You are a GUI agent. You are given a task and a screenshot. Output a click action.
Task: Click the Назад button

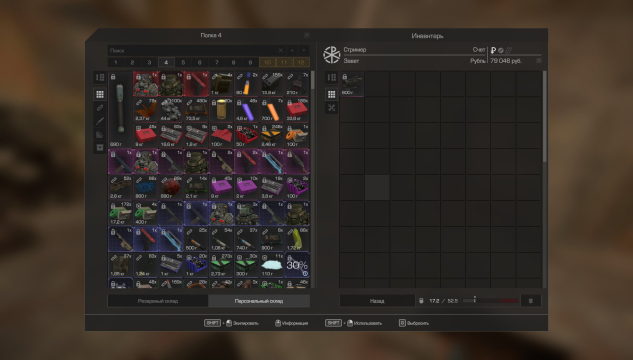377,301
